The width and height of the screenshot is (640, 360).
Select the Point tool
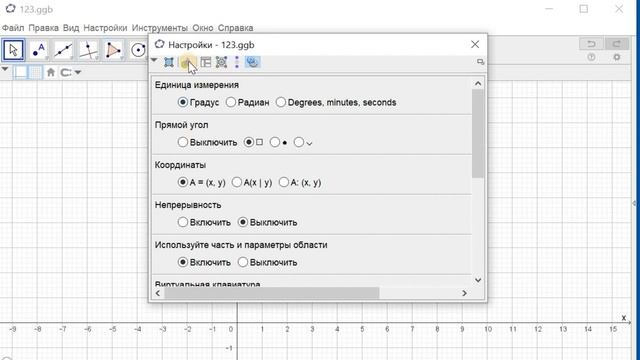pyautogui.click(x=39, y=50)
